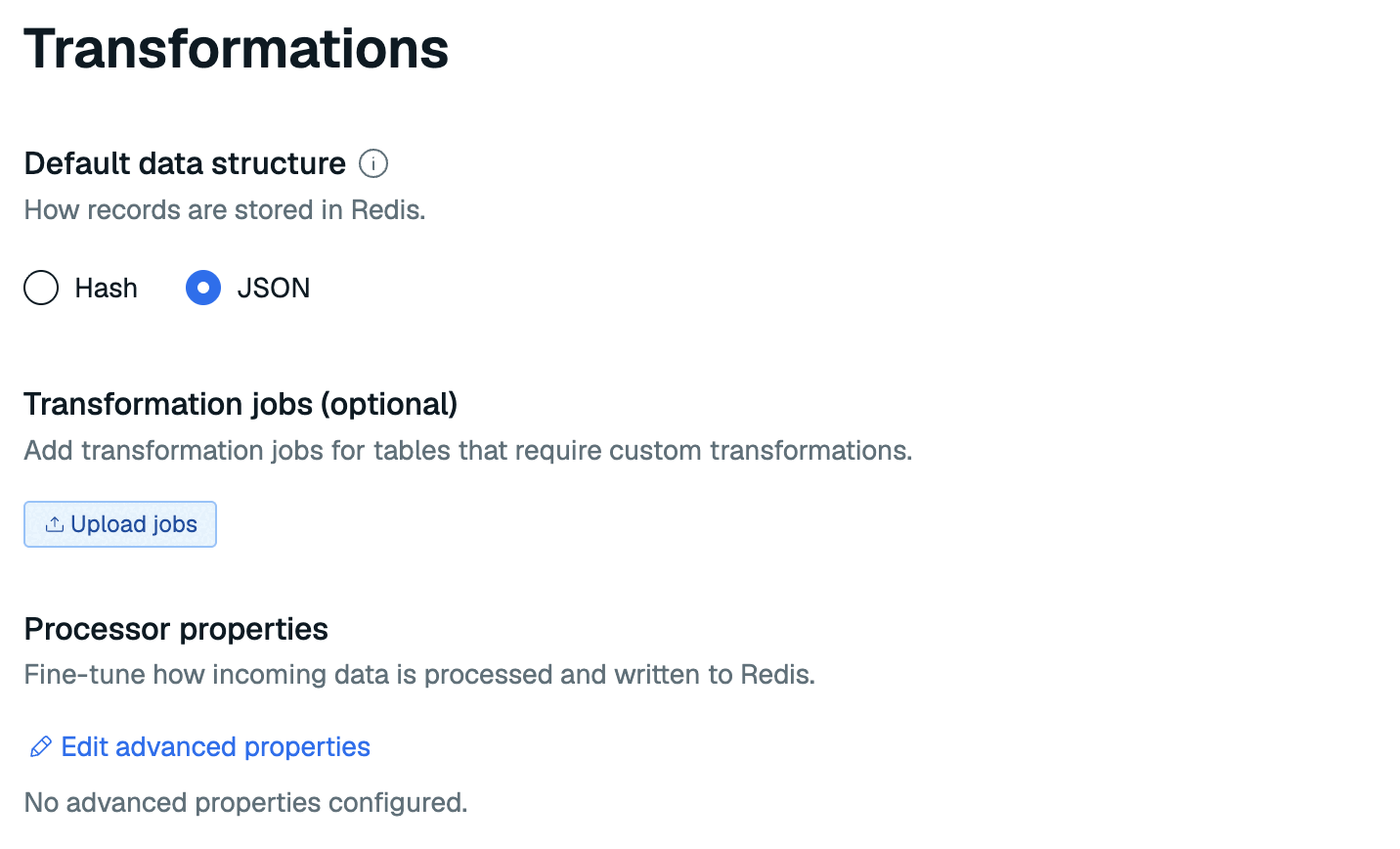Viewport: 1400px width, 849px height.
Task: Click the info icon beside Default data structure
Action: [x=373, y=163]
